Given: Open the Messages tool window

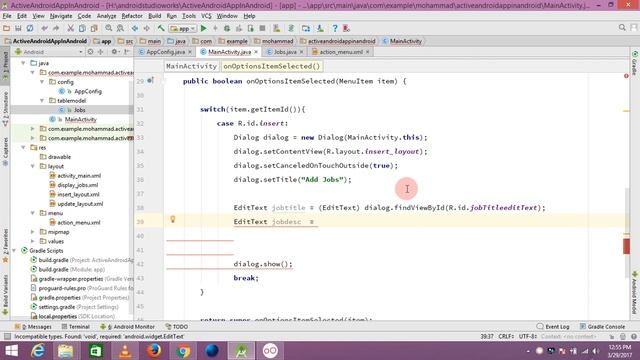Looking at the screenshot, I should click(x=33, y=327).
